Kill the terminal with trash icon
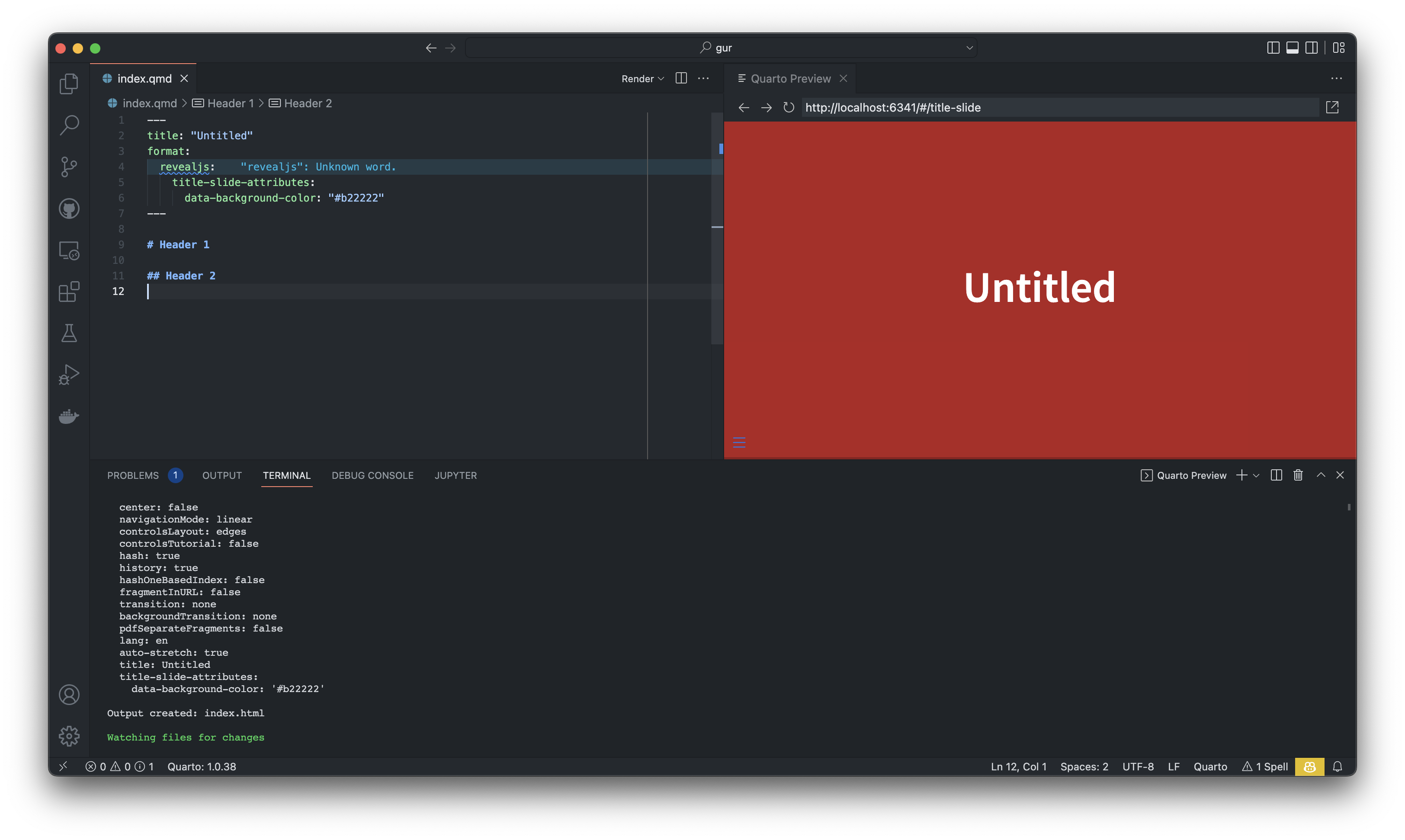The height and width of the screenshot is (840, 1405). pos(1298,475)
